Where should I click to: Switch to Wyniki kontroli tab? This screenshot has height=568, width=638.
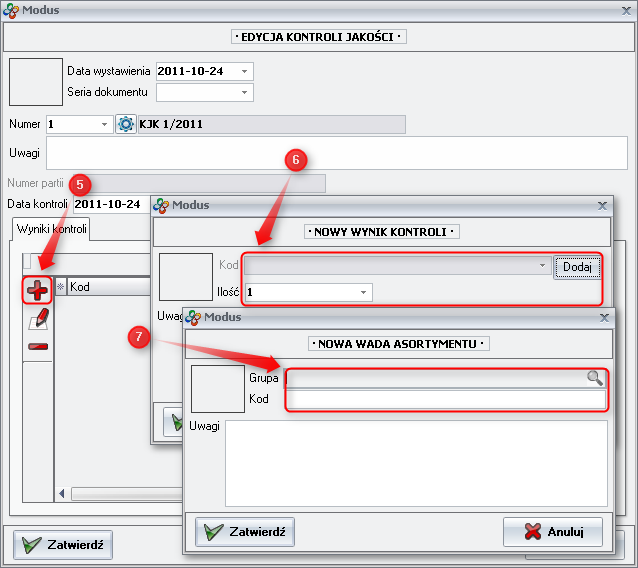click(x=51, y=229)
